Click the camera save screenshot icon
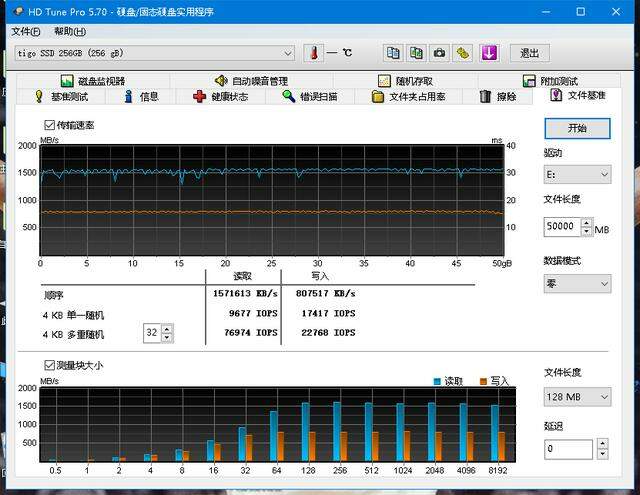 point(439,53)
